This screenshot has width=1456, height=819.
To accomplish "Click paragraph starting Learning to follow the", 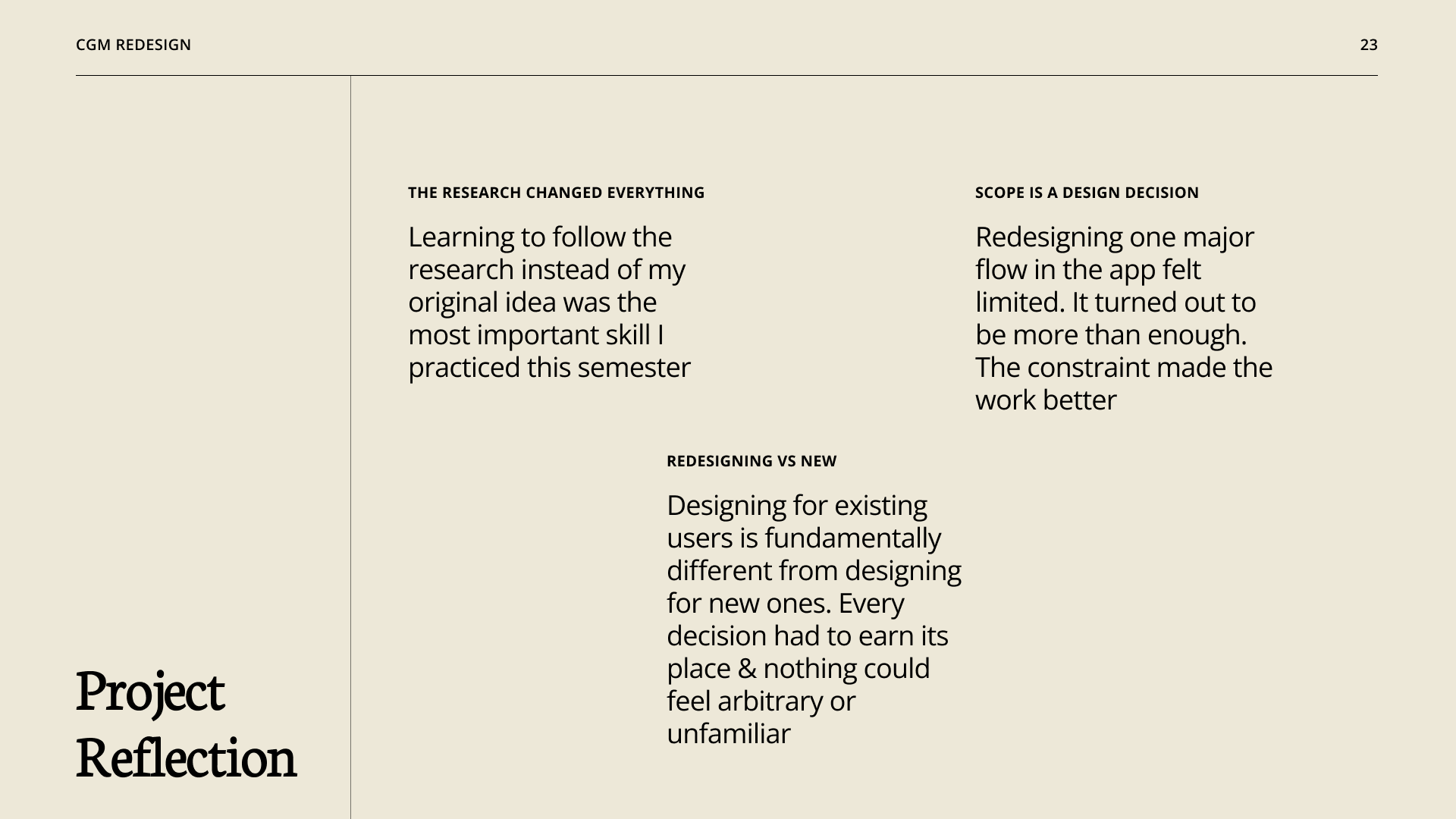I will (550, 302).
